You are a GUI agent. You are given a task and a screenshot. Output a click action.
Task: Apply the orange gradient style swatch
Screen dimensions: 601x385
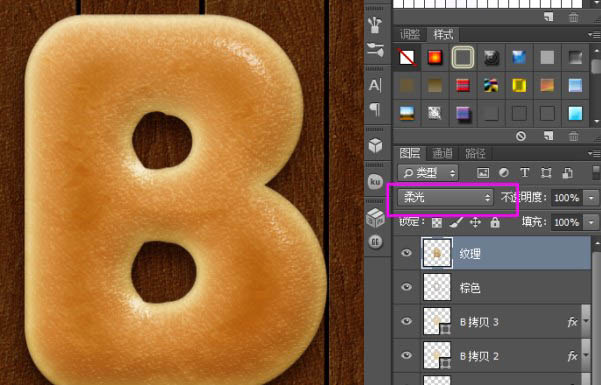point(547,85)
